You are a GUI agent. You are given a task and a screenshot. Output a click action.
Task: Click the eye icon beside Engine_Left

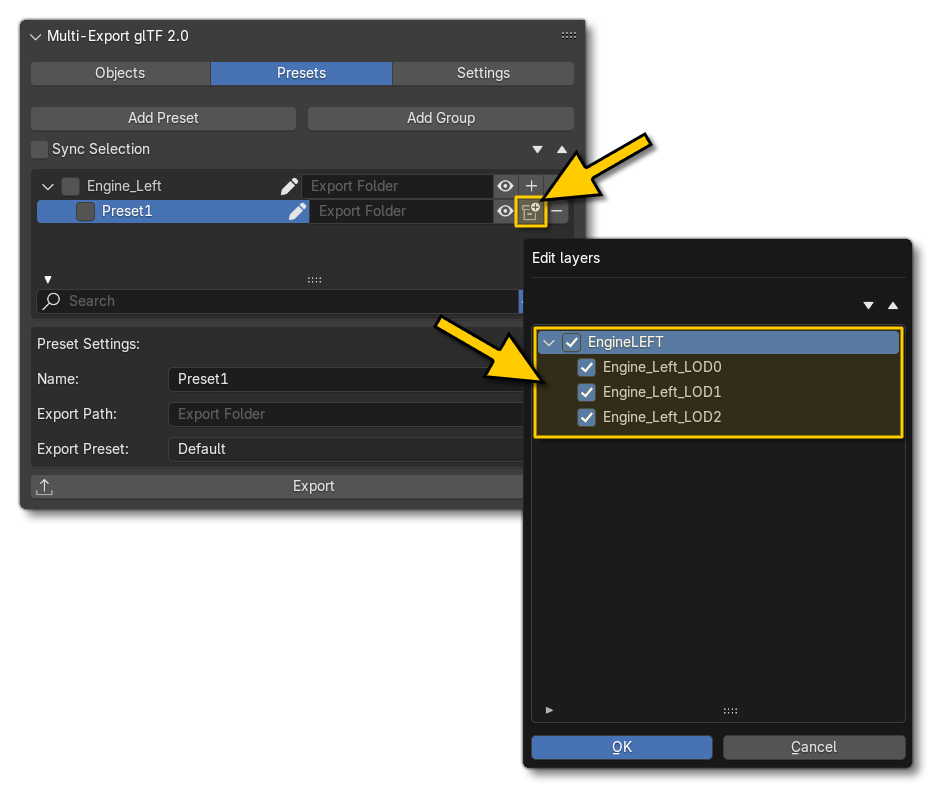(505, 186)
